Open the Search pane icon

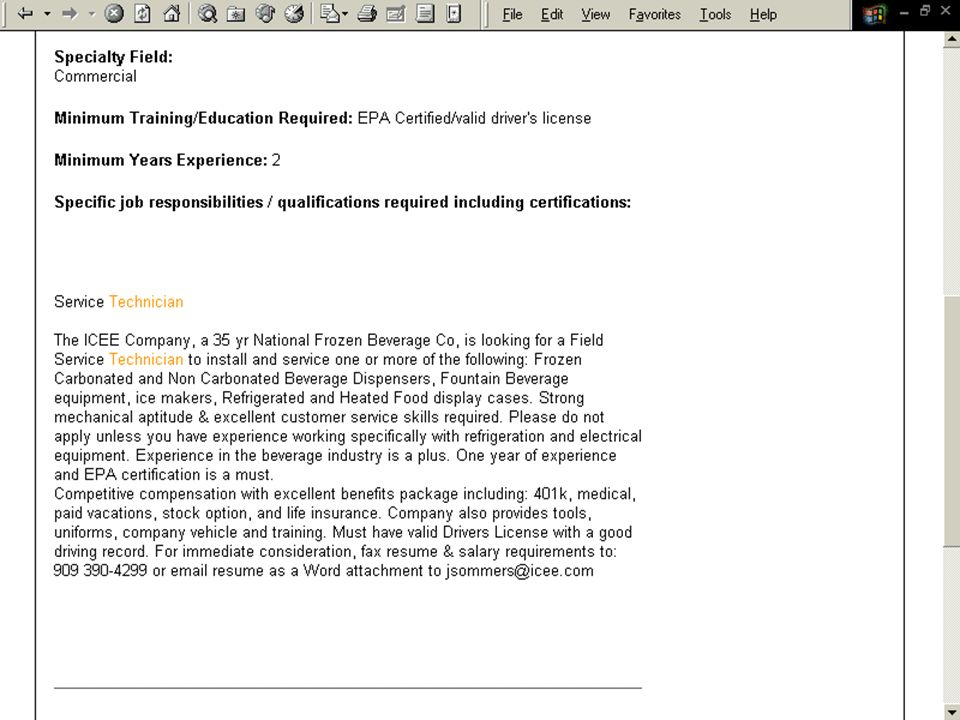[x=208, y=13]
